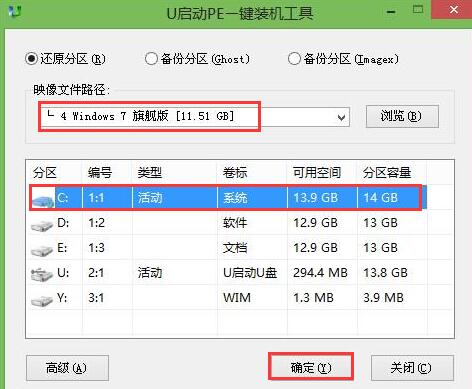Image resolution: width=472 pixels, height=389 pixels.
Task: Select the 文档 volume label cell
Action: tap(235, 248)
